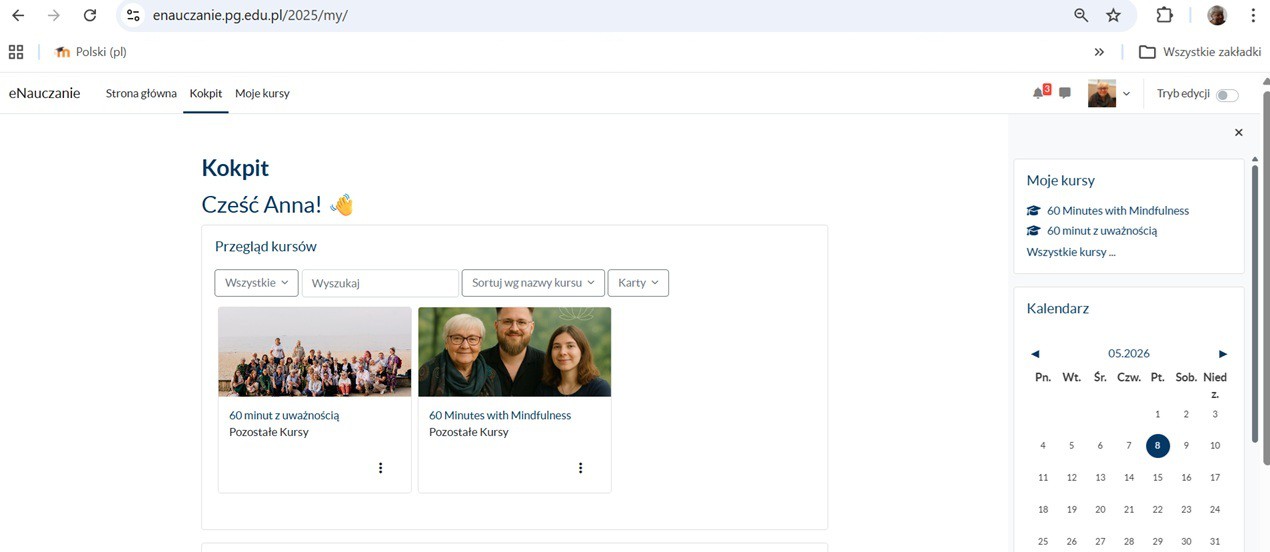Go to the previous calendar month with the left arrow

tap(1035, 354)
